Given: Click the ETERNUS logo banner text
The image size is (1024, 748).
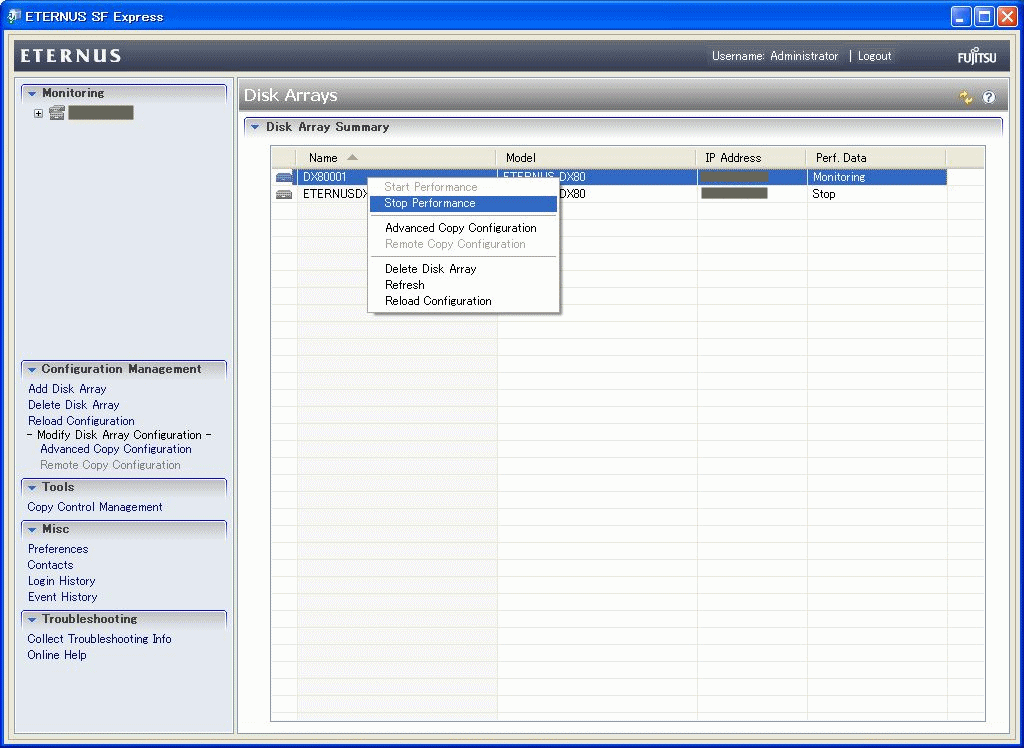Looking at the screenshot, I should (71, 56).
